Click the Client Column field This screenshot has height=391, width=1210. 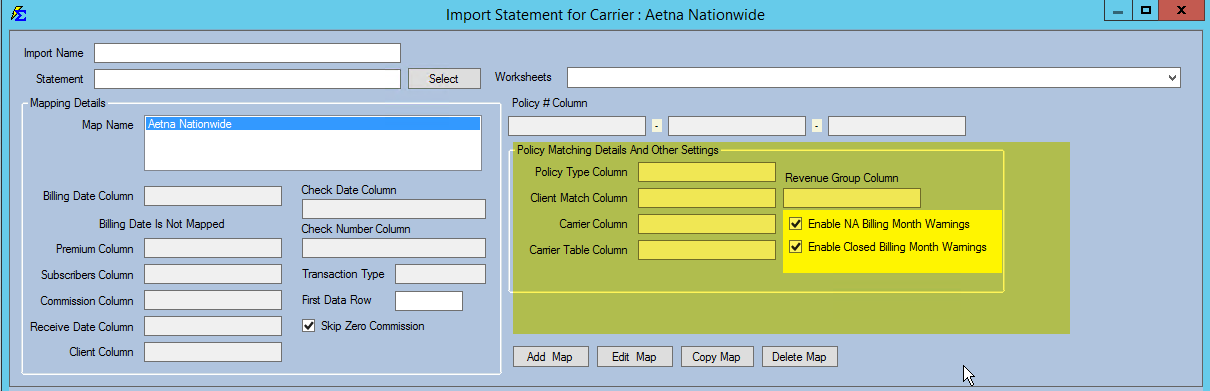point(213,351)
